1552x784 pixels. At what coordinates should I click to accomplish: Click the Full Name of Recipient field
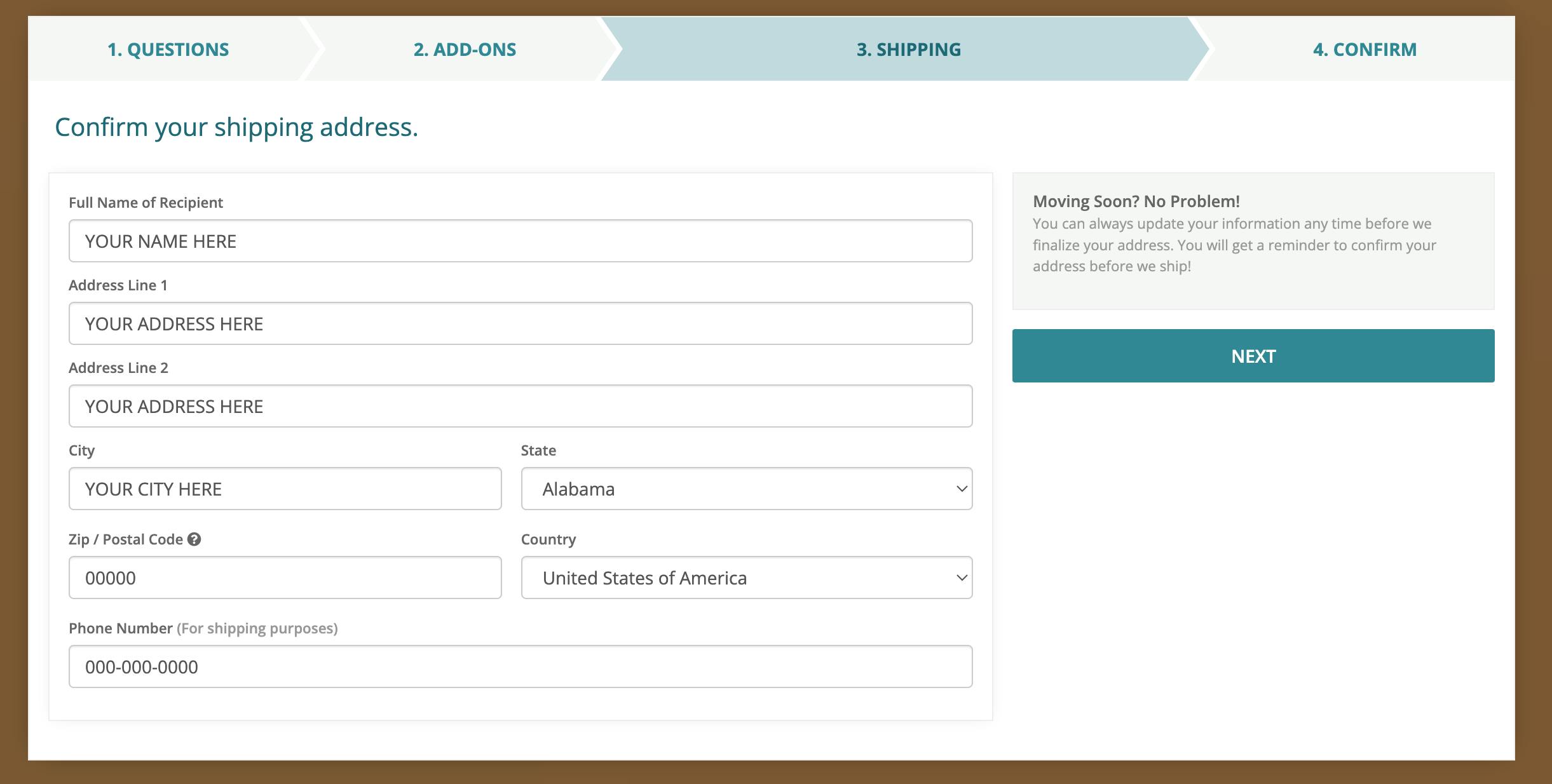click(520, 241)
